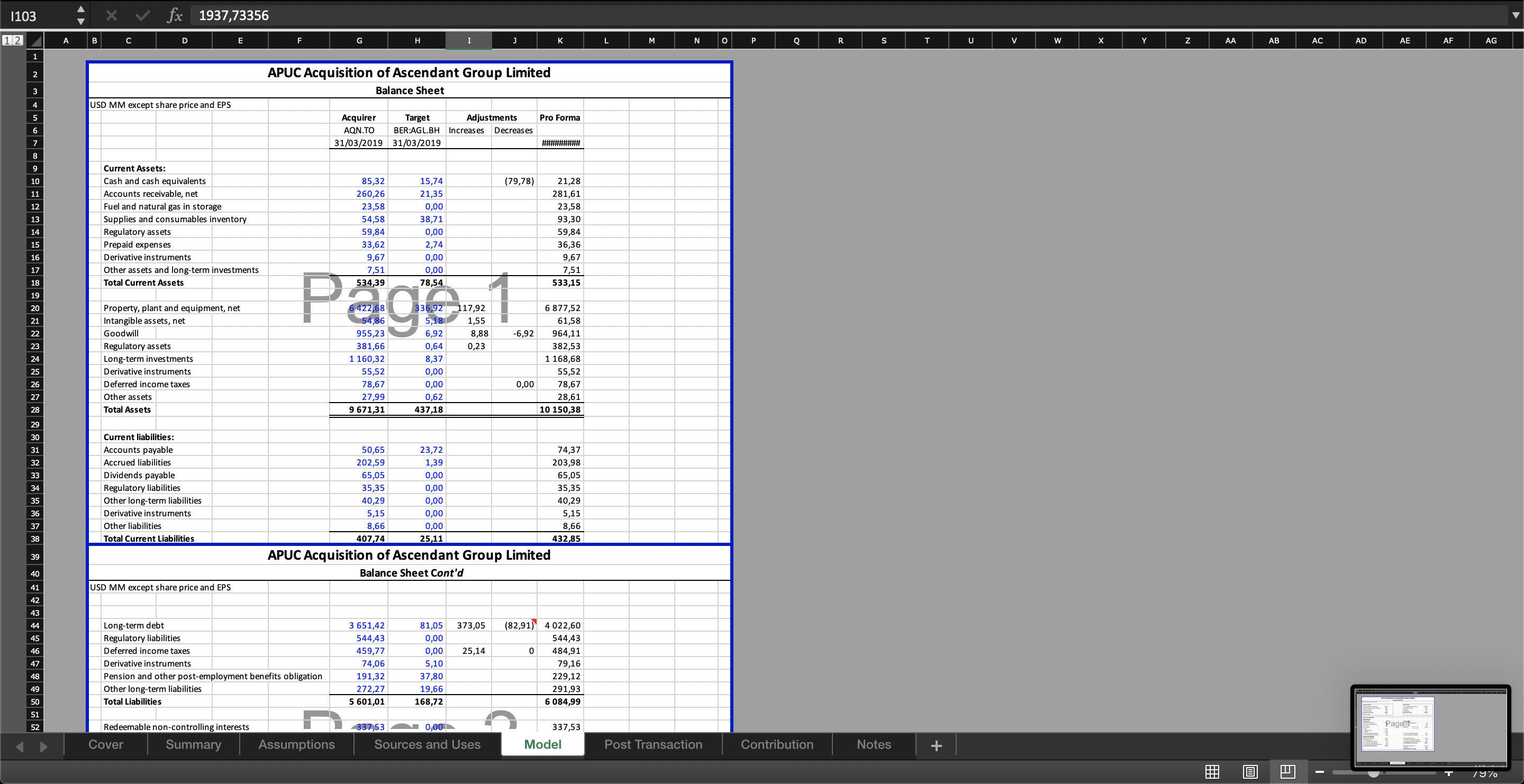1524x784 pixels.
Task: Add a new sheet with plus button
Action: (936, 745)
